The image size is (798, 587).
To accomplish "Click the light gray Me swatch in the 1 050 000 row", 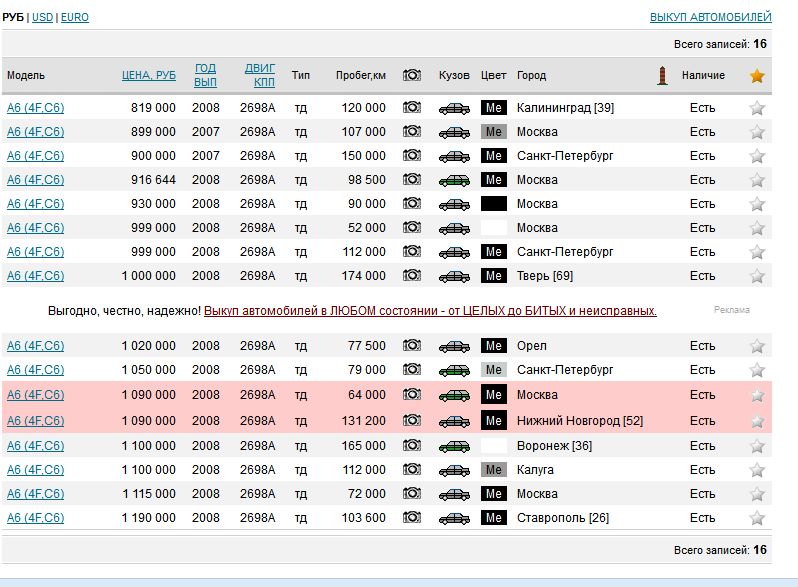I will pyautogui.click(x=494, y=369).
